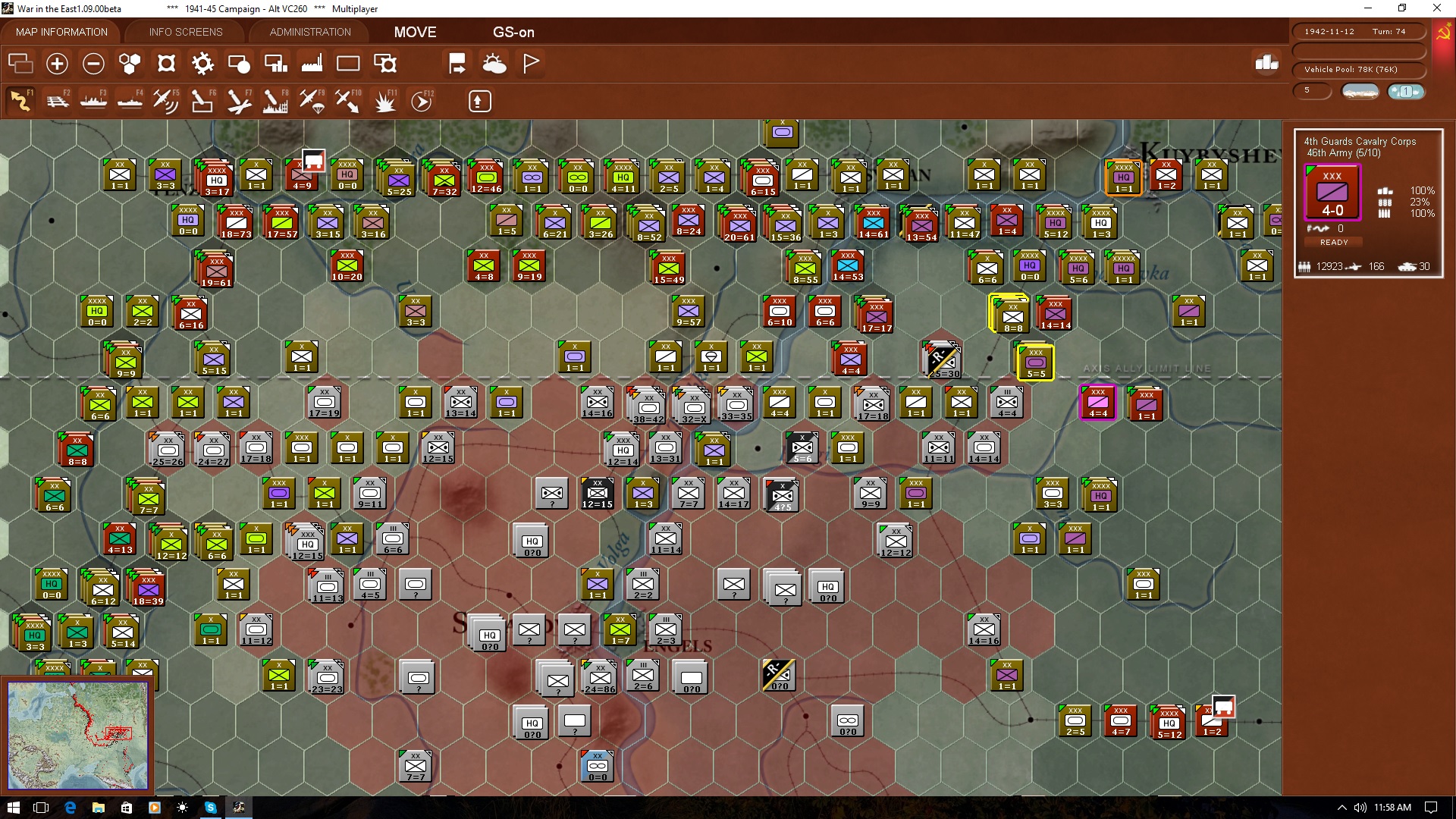This screenshot has width=1456, height=819.
Task: Toggle the factory display icon
Action: click(x=312, y=64)
